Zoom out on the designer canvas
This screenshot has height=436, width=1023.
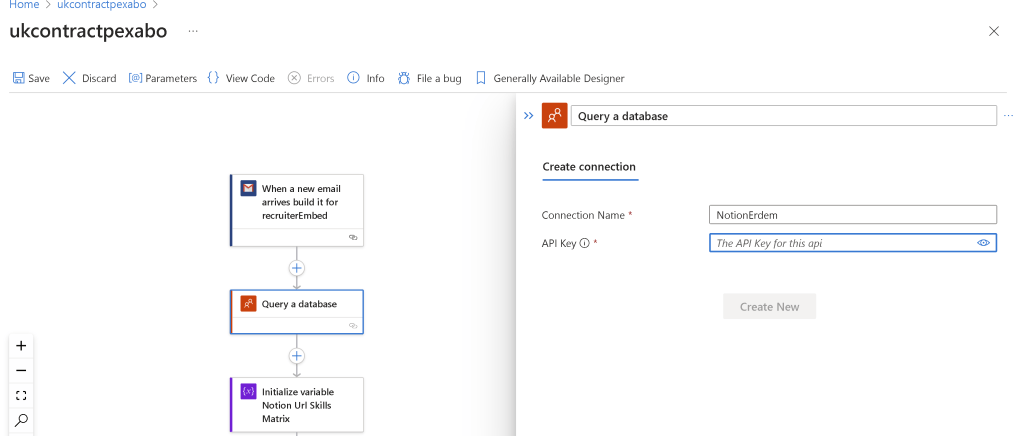[x=21, y=371]
